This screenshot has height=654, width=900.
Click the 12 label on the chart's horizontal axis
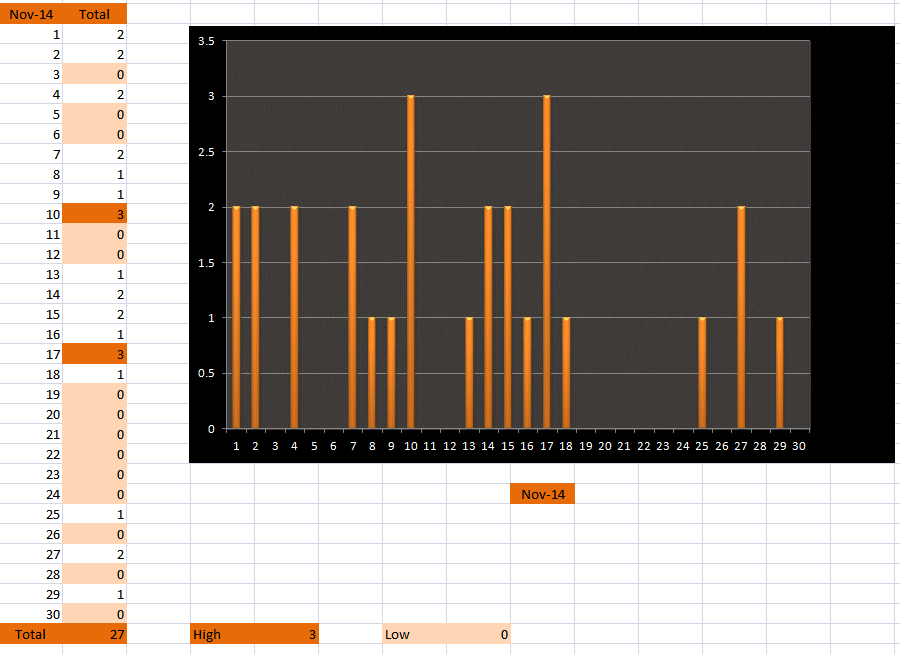(x=449, y=446)
